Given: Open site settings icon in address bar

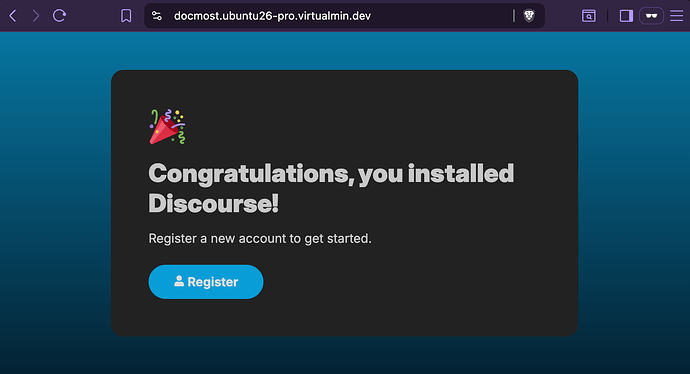Looking at the screenshot, I should click(157, 16).
